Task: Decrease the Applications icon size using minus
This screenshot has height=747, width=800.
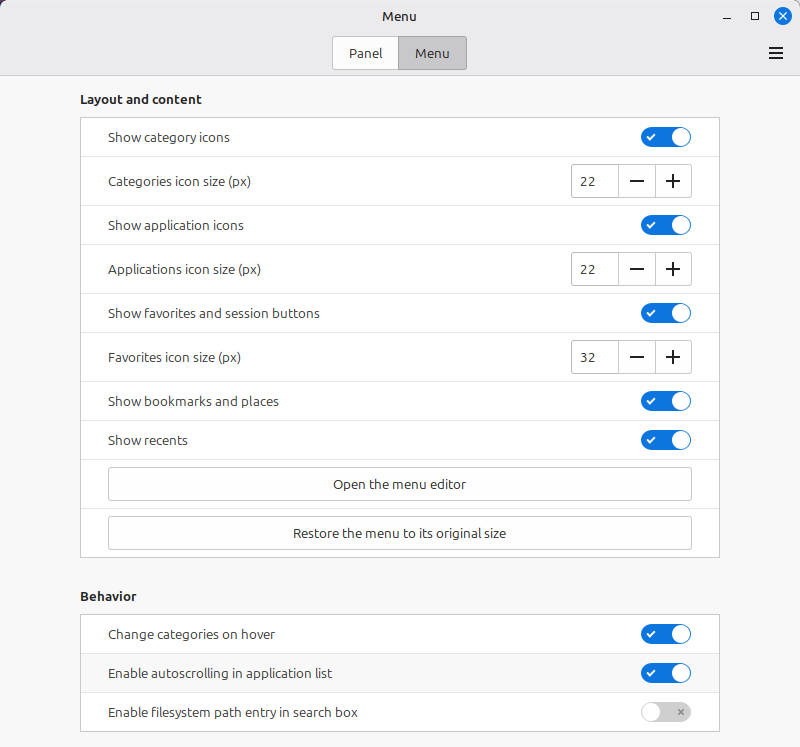Action: [x=637, y=269]
